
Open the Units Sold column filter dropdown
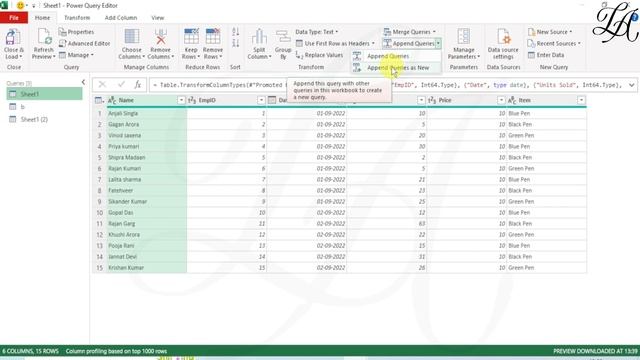coord(421,100)
